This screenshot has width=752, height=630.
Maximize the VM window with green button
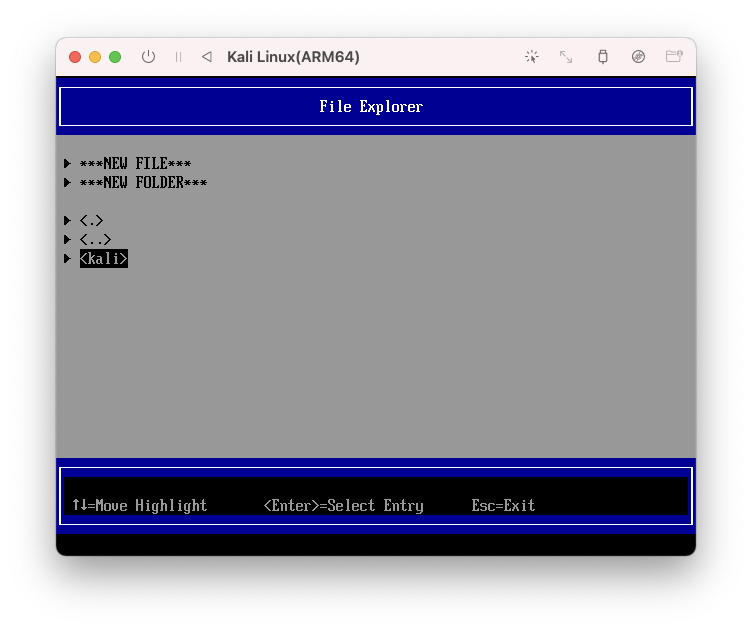coord(115,57)
